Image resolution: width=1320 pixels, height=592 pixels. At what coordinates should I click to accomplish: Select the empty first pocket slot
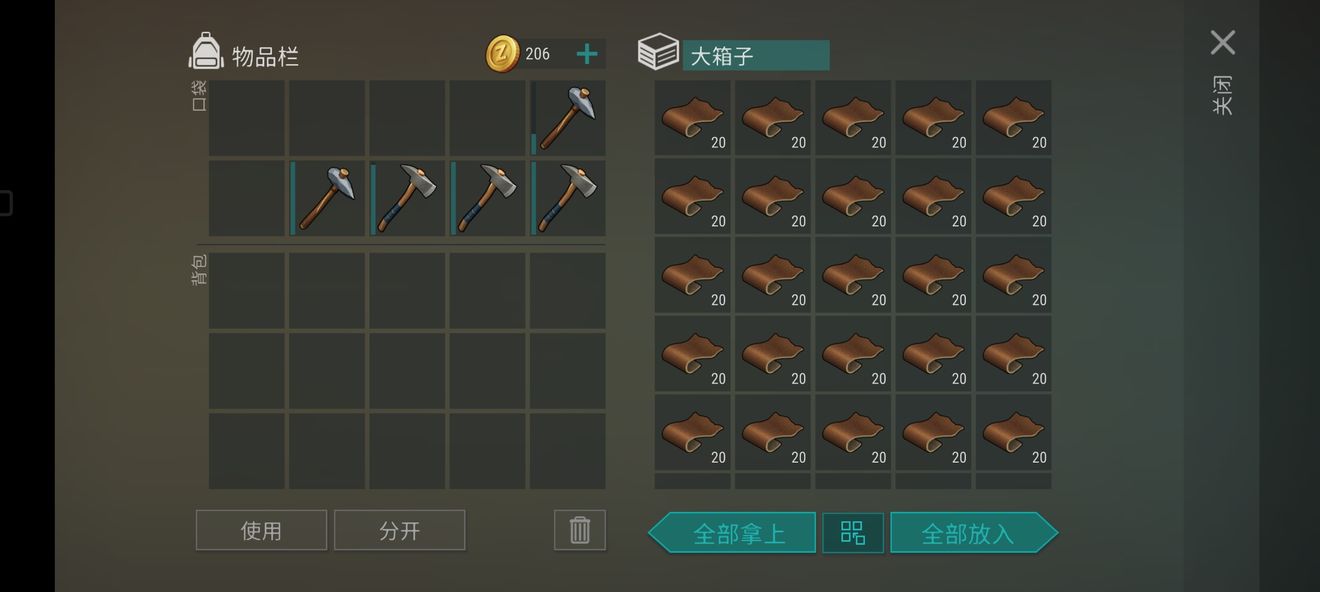[x=247, y=118]
